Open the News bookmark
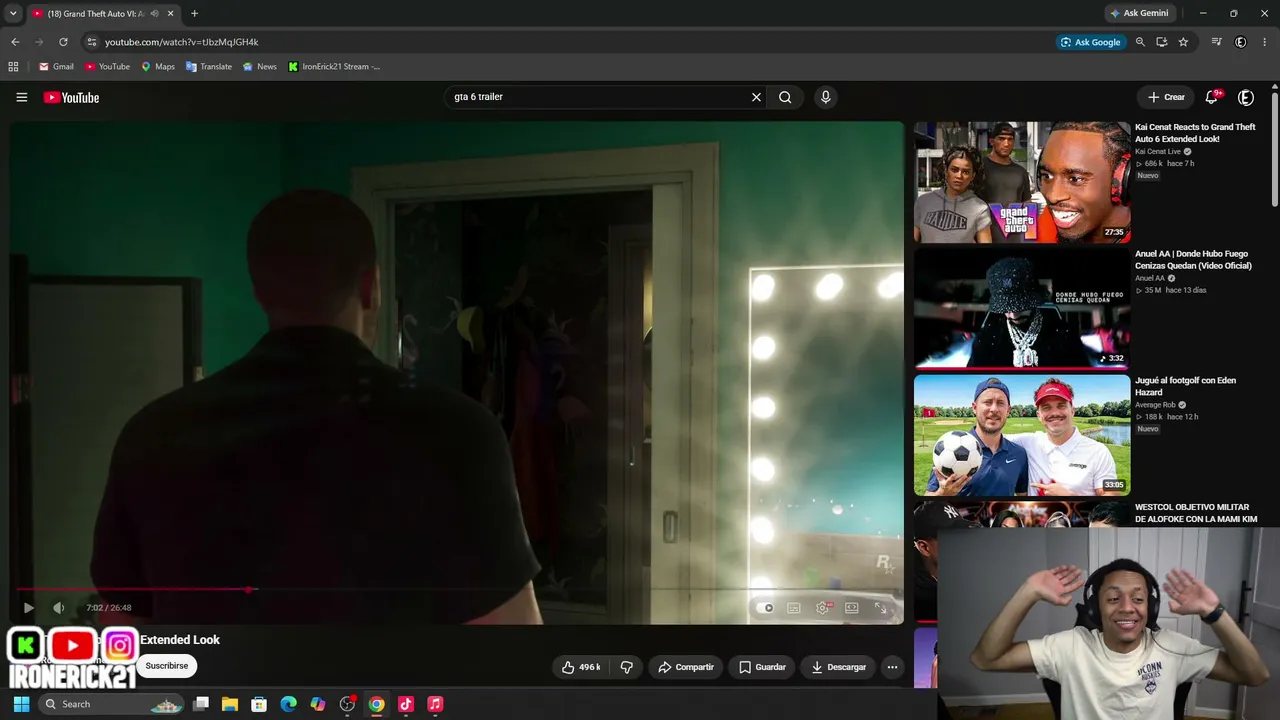The image size is (1280, 720). click(x=260, y=67)
